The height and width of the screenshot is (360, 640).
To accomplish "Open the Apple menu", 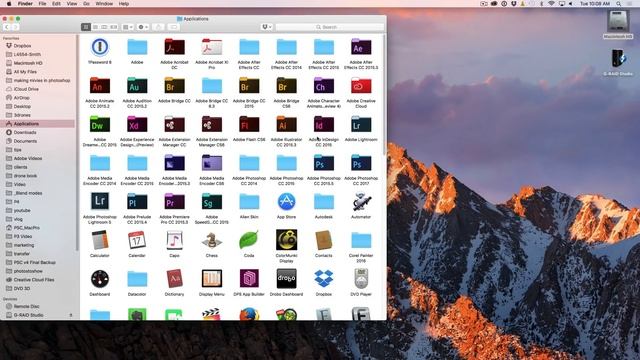I will click(x=9, y=4).
